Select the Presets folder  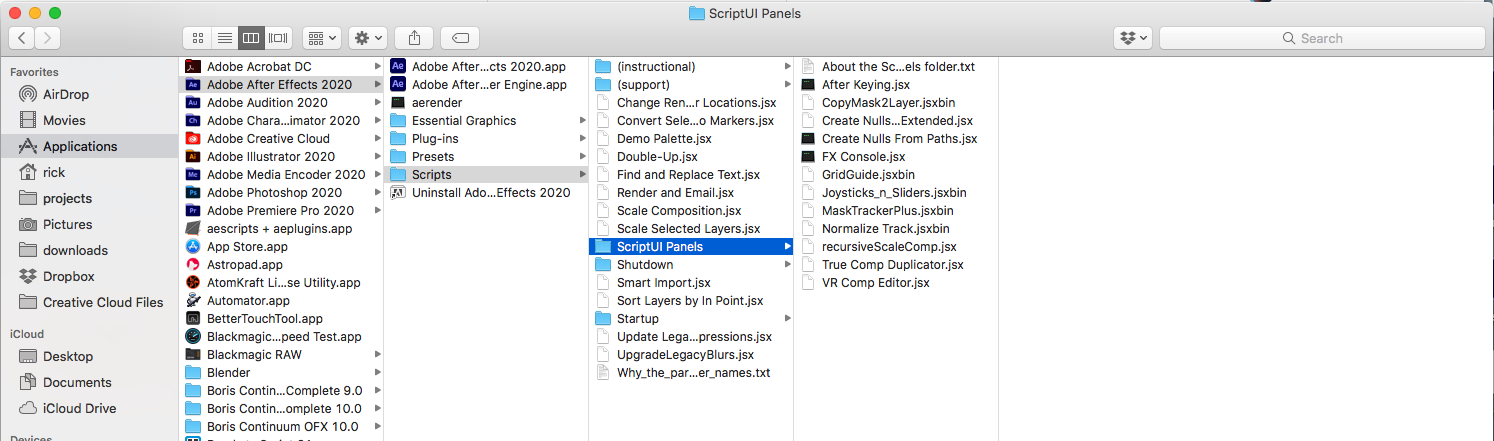(433, 157)
